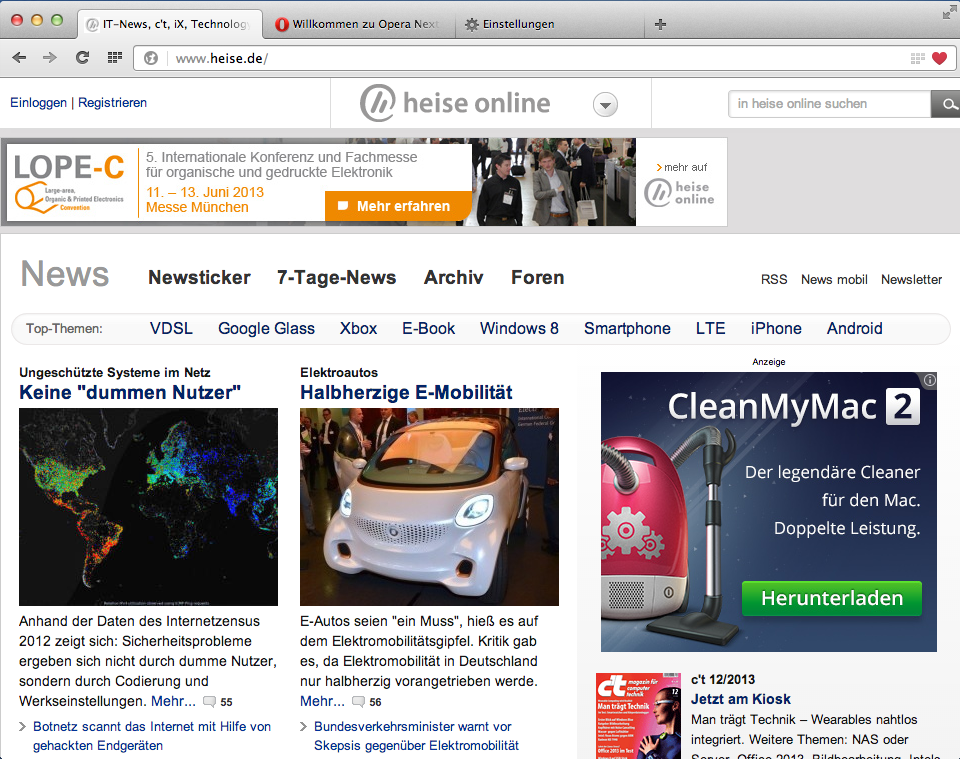The width and height of the screenshot is (960, 759).
Task: Click the search magnifier button
Action: tap(947, 104)
